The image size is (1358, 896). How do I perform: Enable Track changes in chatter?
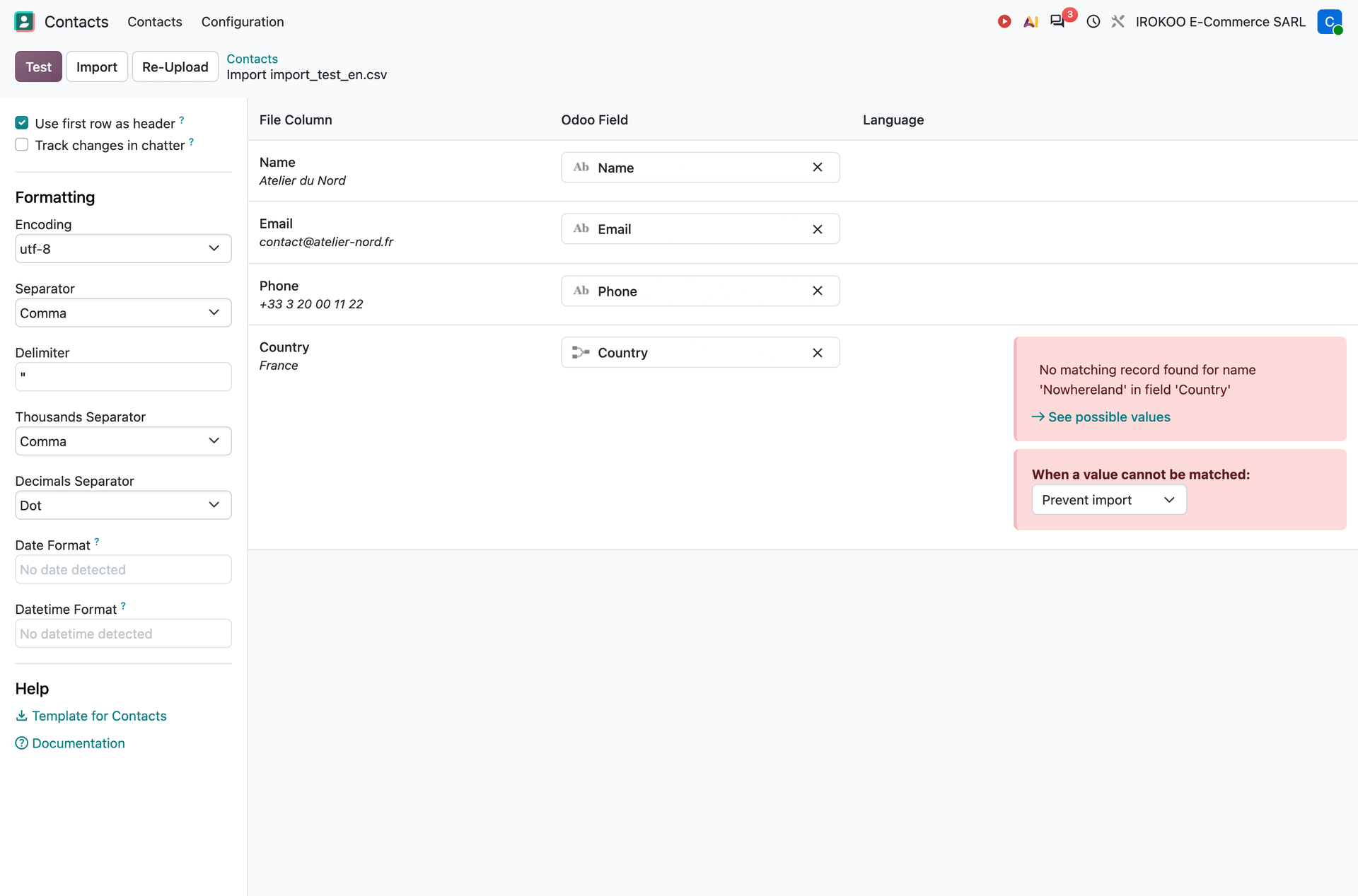[22, 145]
